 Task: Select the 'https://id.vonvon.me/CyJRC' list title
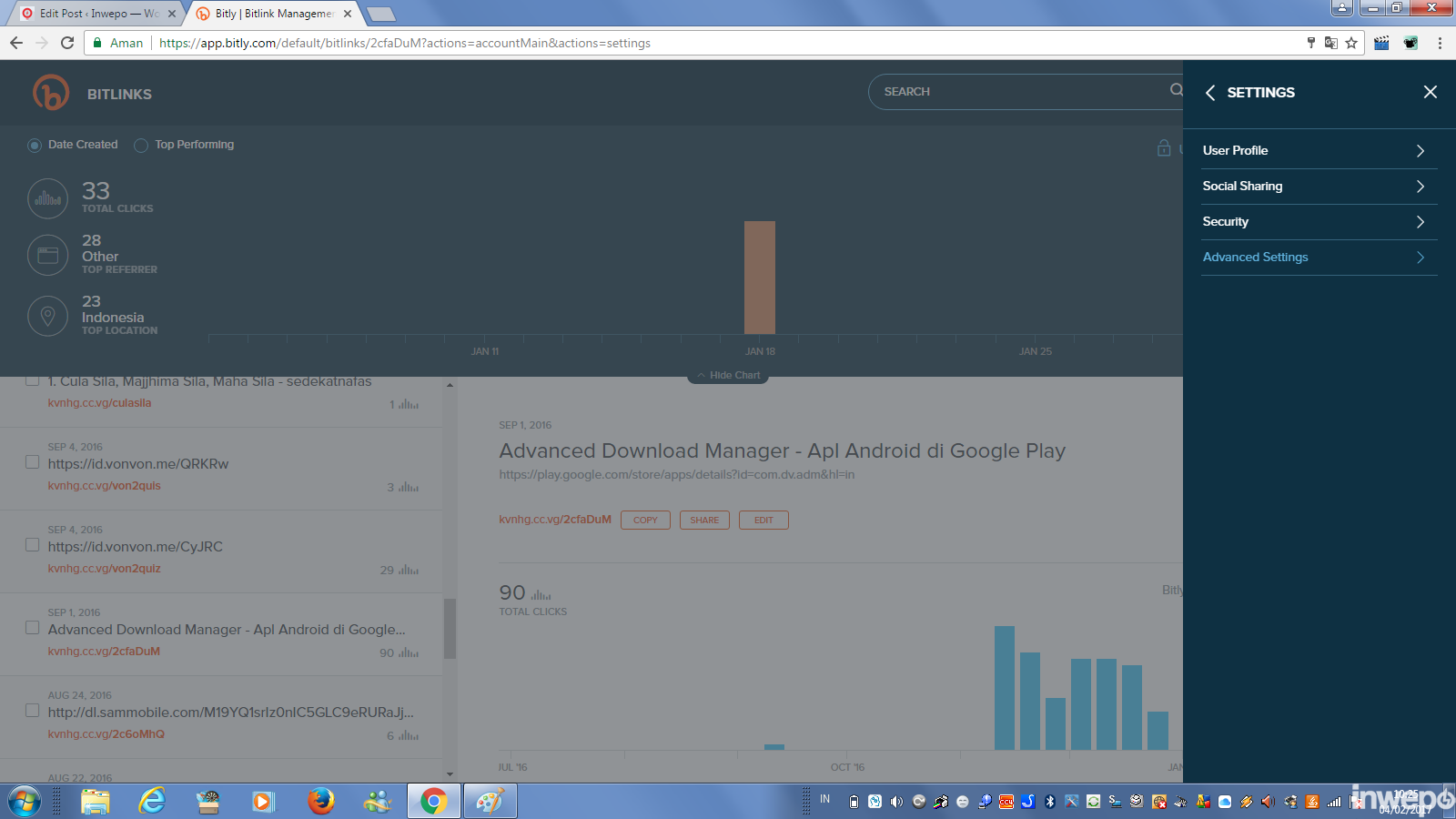136,547
